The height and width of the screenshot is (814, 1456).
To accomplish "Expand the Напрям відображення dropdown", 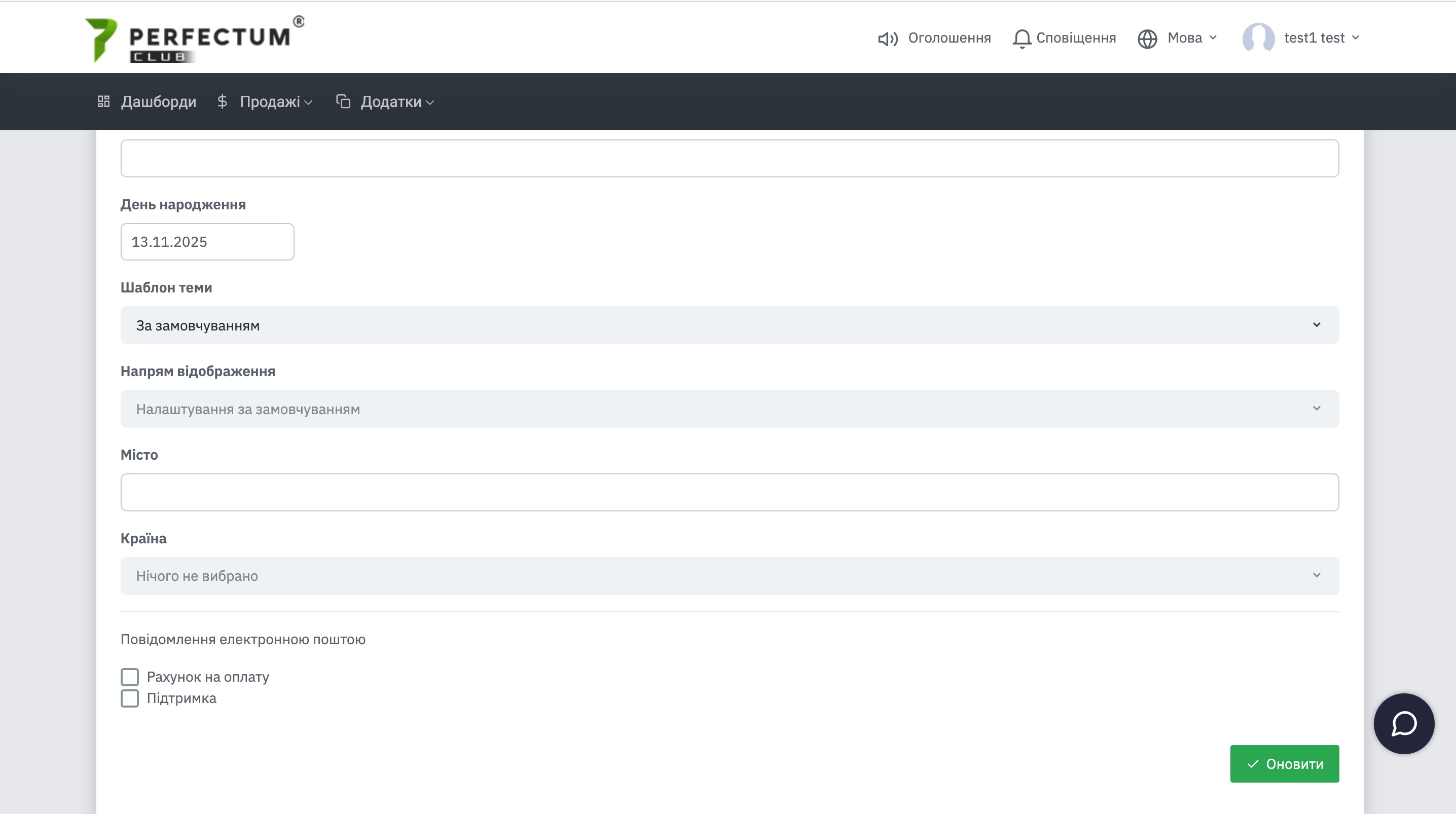I will (x=729, y=409).
